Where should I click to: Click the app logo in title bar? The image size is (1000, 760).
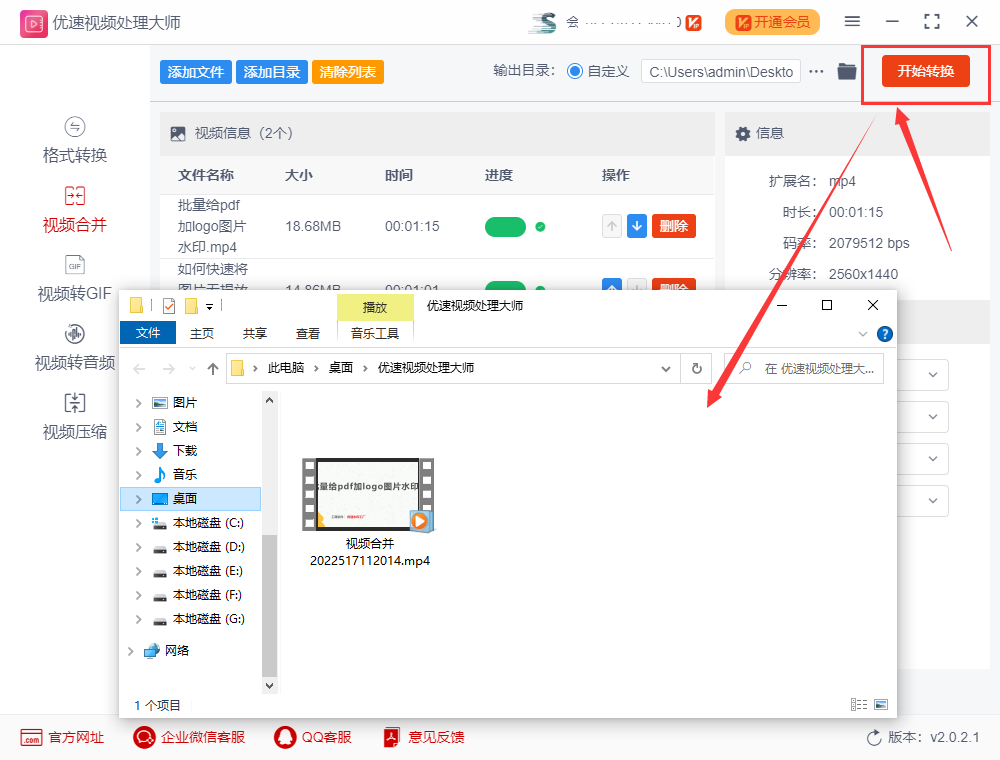pos(33,24)
